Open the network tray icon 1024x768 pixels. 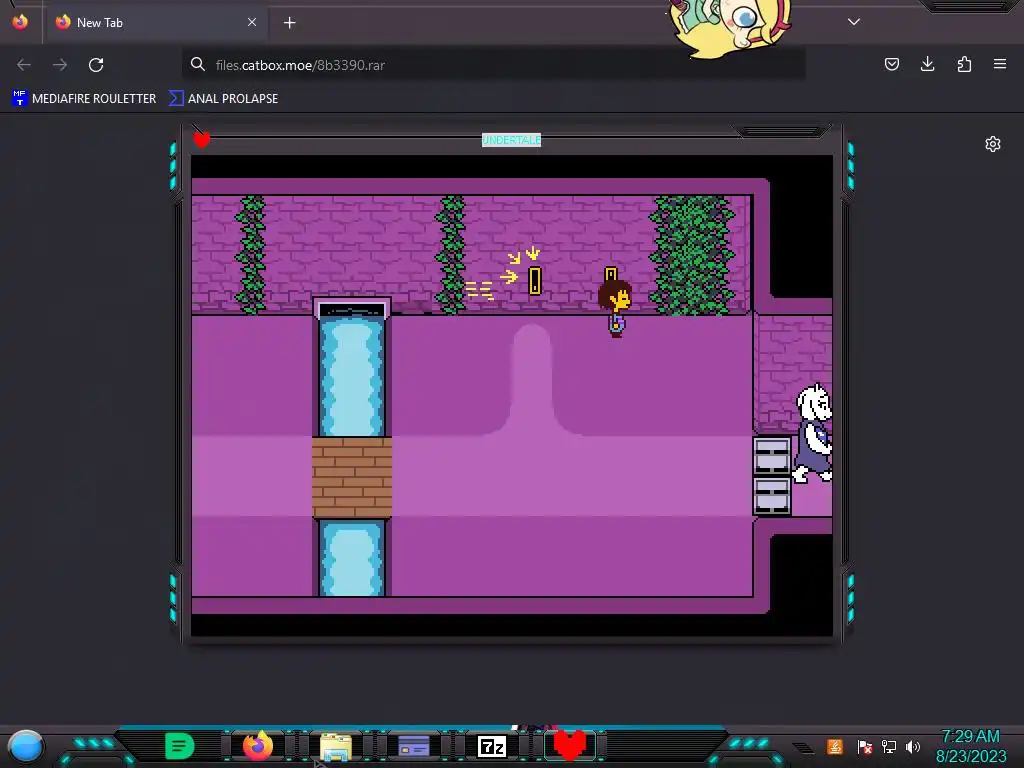point(889,746)
